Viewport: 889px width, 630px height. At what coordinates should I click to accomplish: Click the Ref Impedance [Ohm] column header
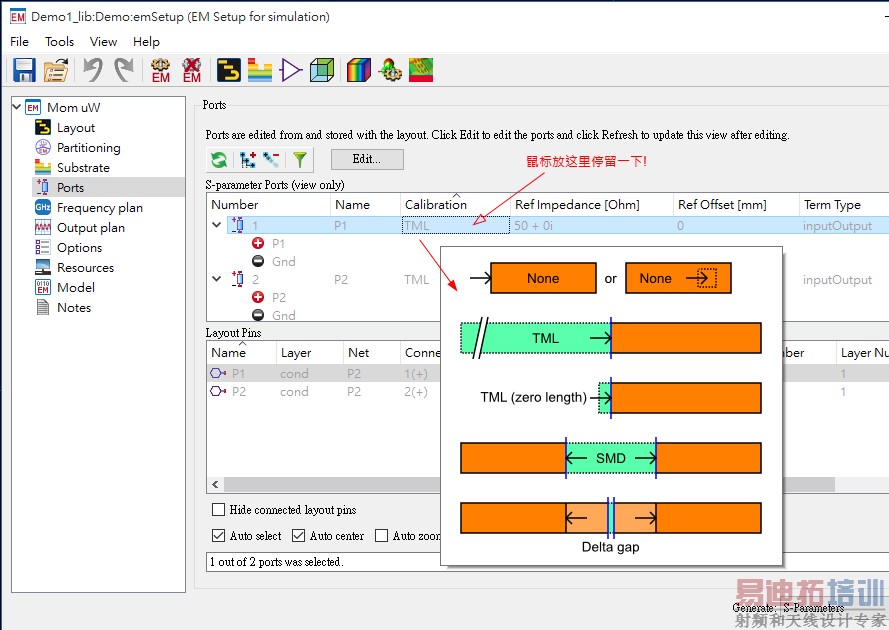tap(591, 204)
